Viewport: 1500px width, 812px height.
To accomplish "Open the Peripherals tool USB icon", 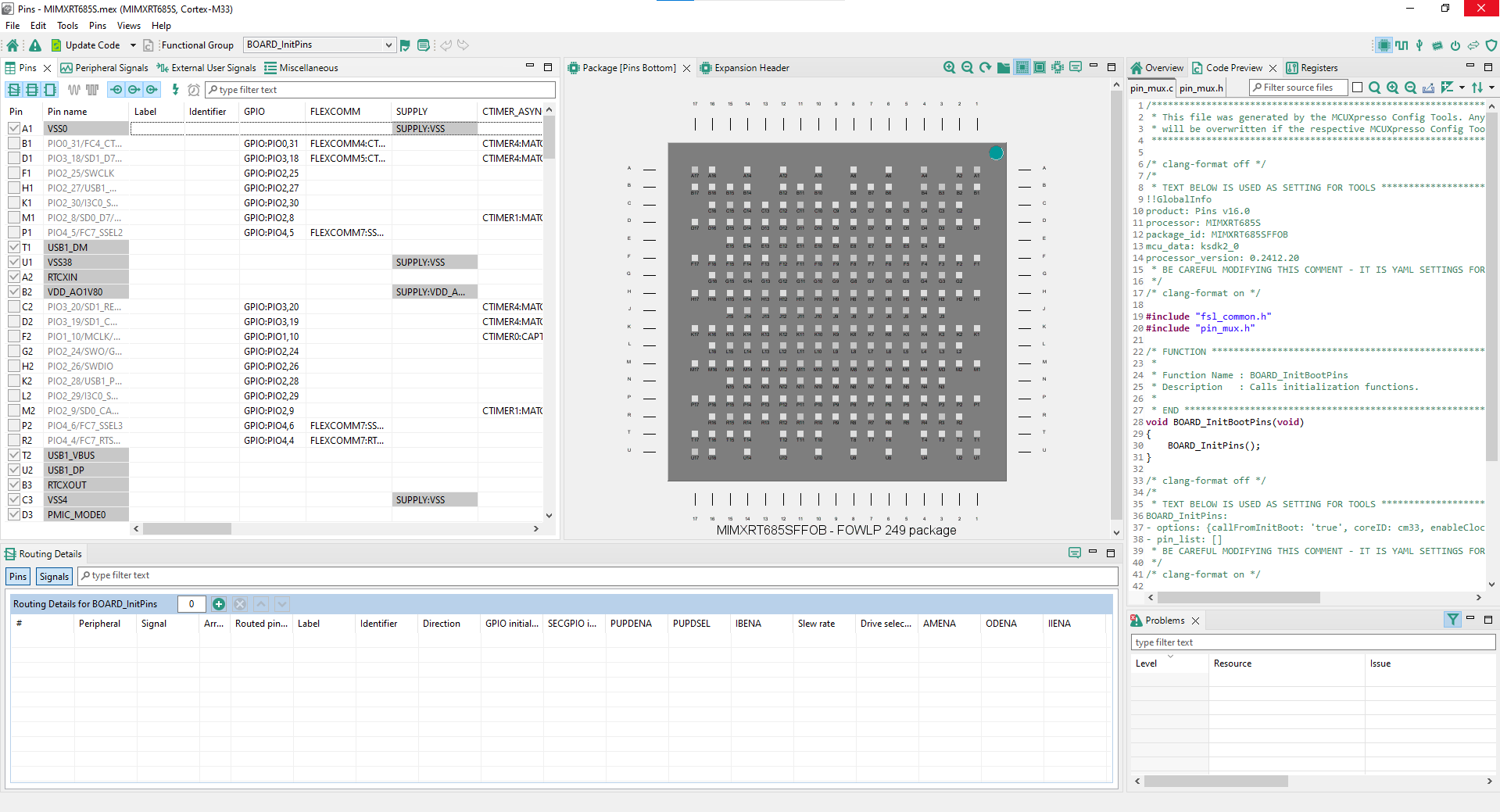I will click(x=1419, y=45).
